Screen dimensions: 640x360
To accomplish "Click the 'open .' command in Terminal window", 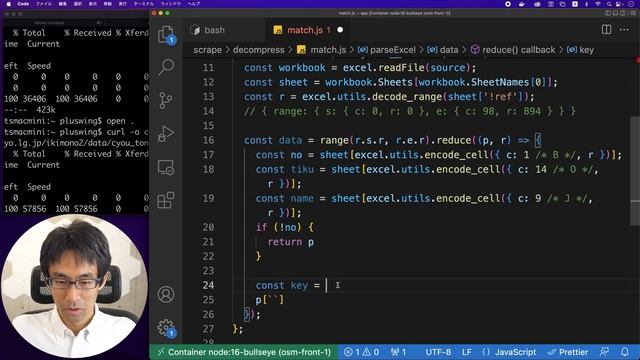I will click(x=120, y=121).
